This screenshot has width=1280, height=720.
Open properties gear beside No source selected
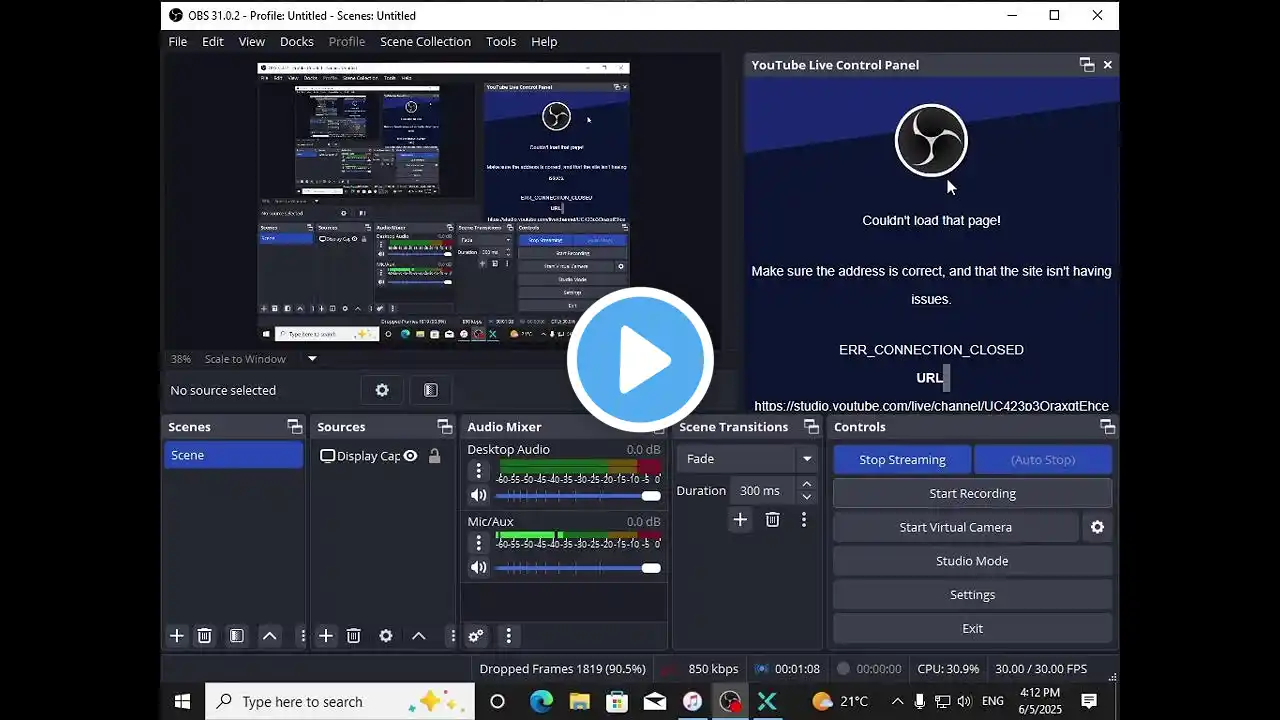click(382, 390)
